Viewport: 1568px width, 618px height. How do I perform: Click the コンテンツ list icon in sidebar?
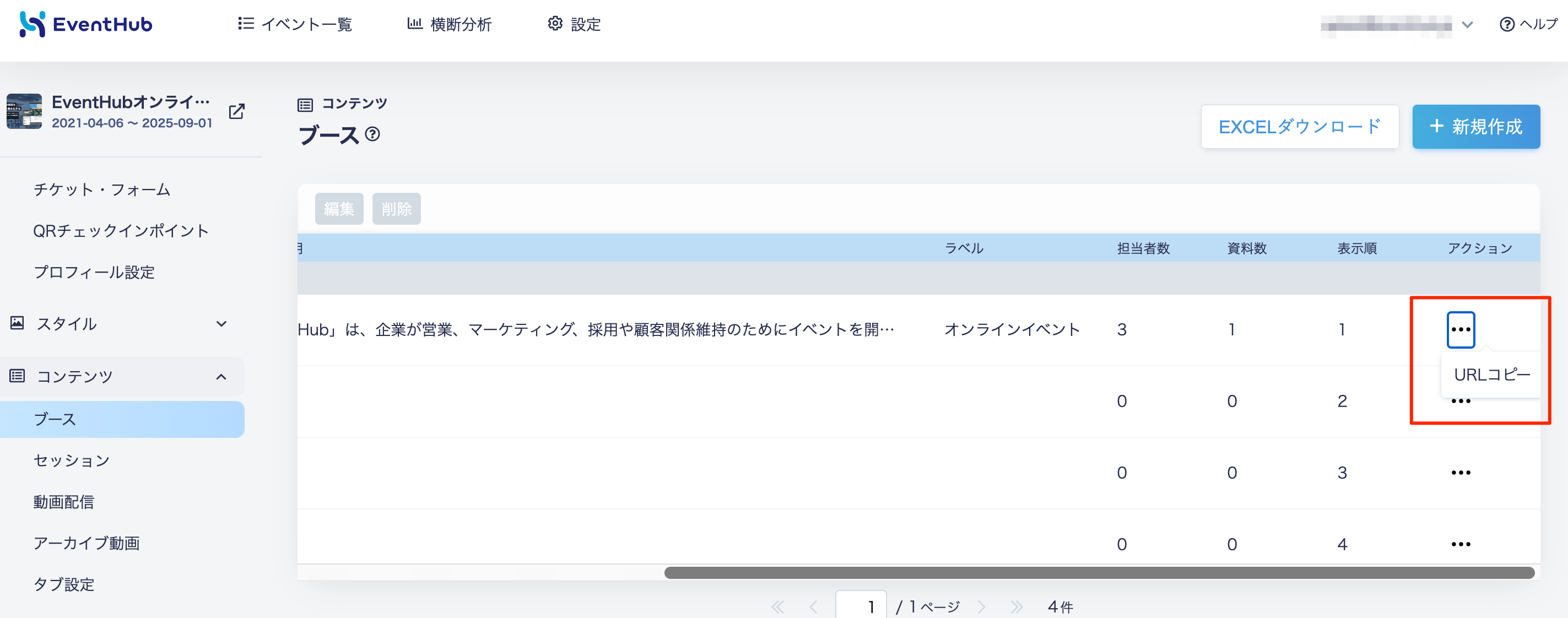pos(17,376)
